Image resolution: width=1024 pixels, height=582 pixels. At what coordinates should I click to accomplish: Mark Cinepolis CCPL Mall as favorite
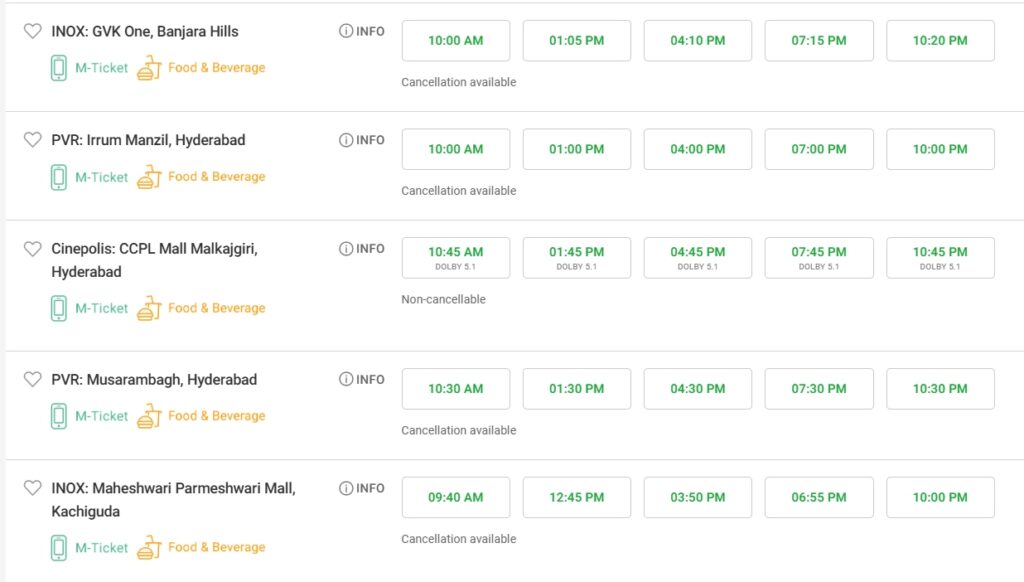pyautogui.click(x=33, y=249)
